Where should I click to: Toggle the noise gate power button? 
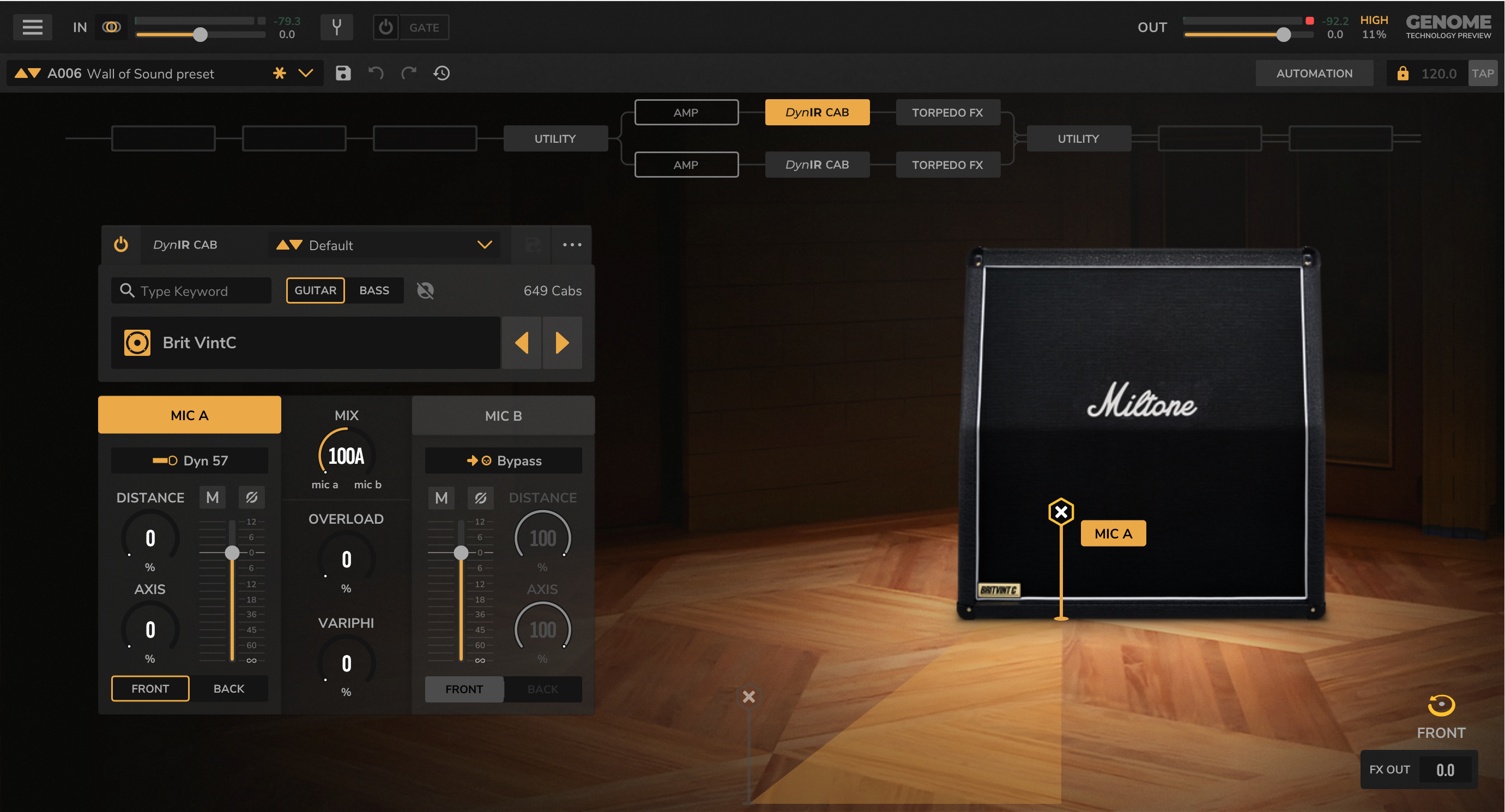coord(385,27)
